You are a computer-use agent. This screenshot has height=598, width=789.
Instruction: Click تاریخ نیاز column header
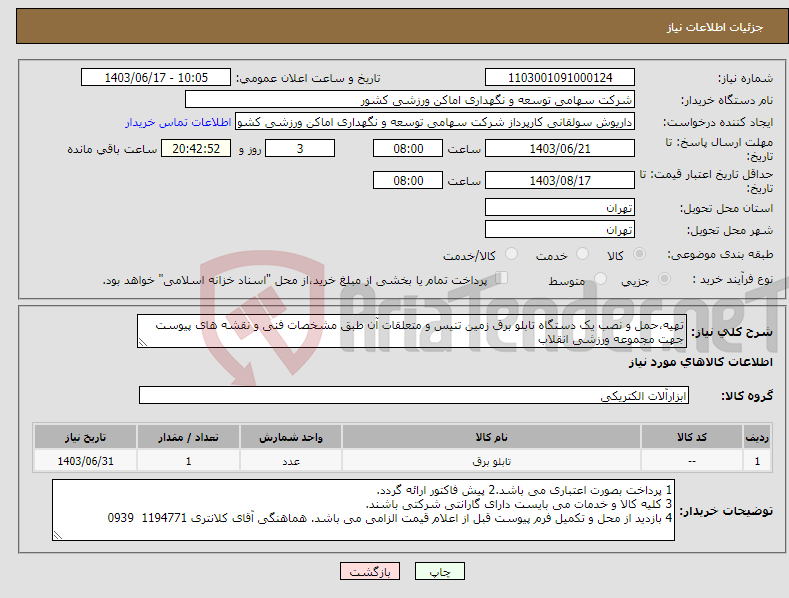point(86,437)
